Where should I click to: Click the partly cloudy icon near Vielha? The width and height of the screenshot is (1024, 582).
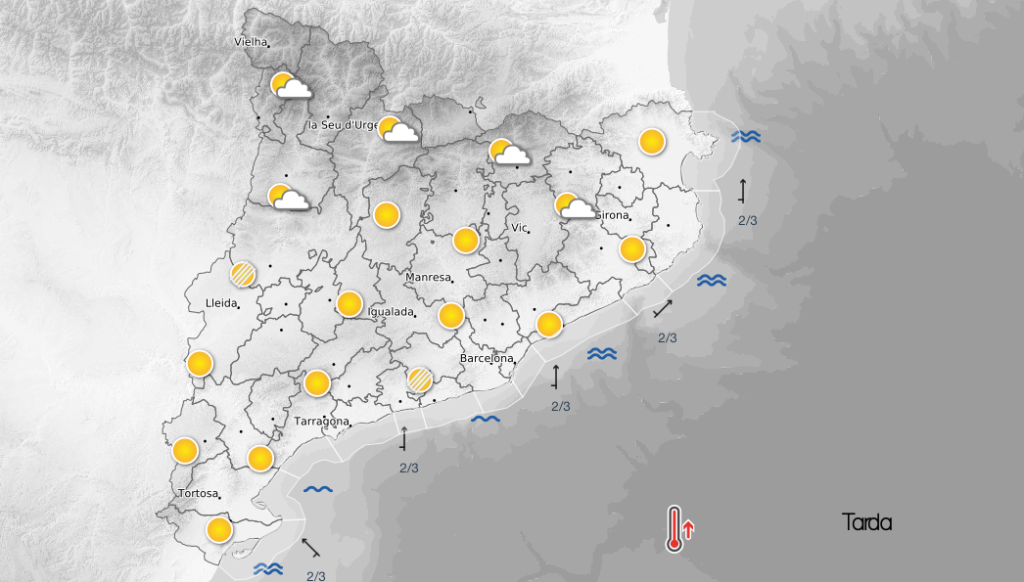(x=290, y=86)
